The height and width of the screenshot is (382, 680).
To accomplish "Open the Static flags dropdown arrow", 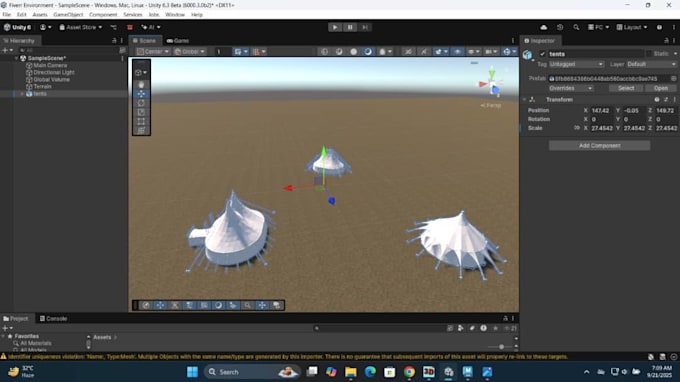I will coord(675,54).
